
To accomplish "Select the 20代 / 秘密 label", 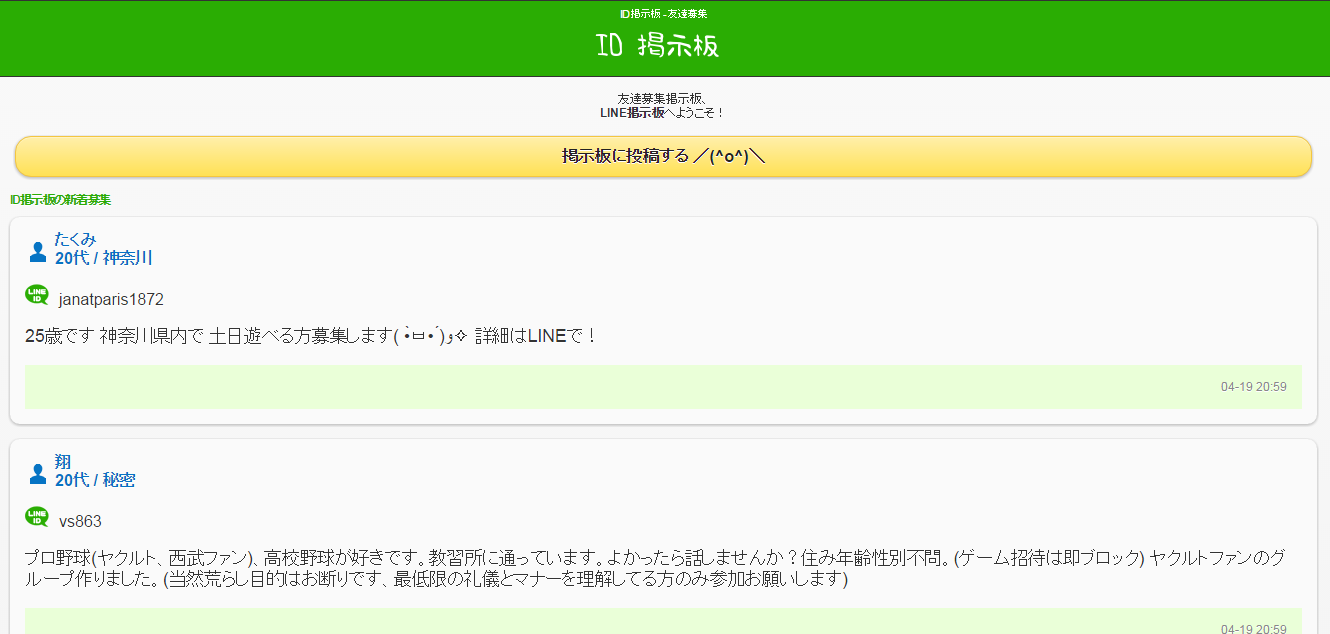I will point(95,480).
